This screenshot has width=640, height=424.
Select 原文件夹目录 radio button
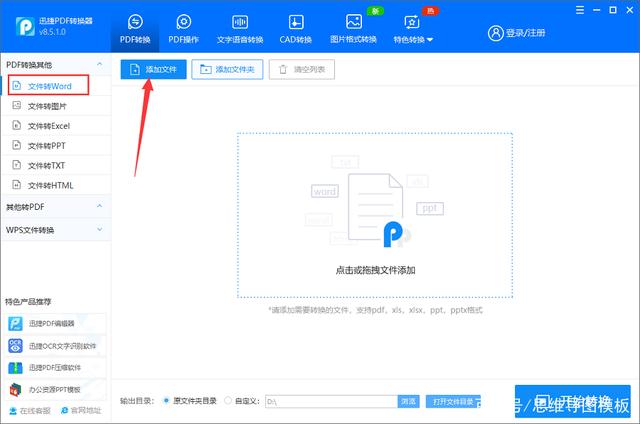(166, 401)
